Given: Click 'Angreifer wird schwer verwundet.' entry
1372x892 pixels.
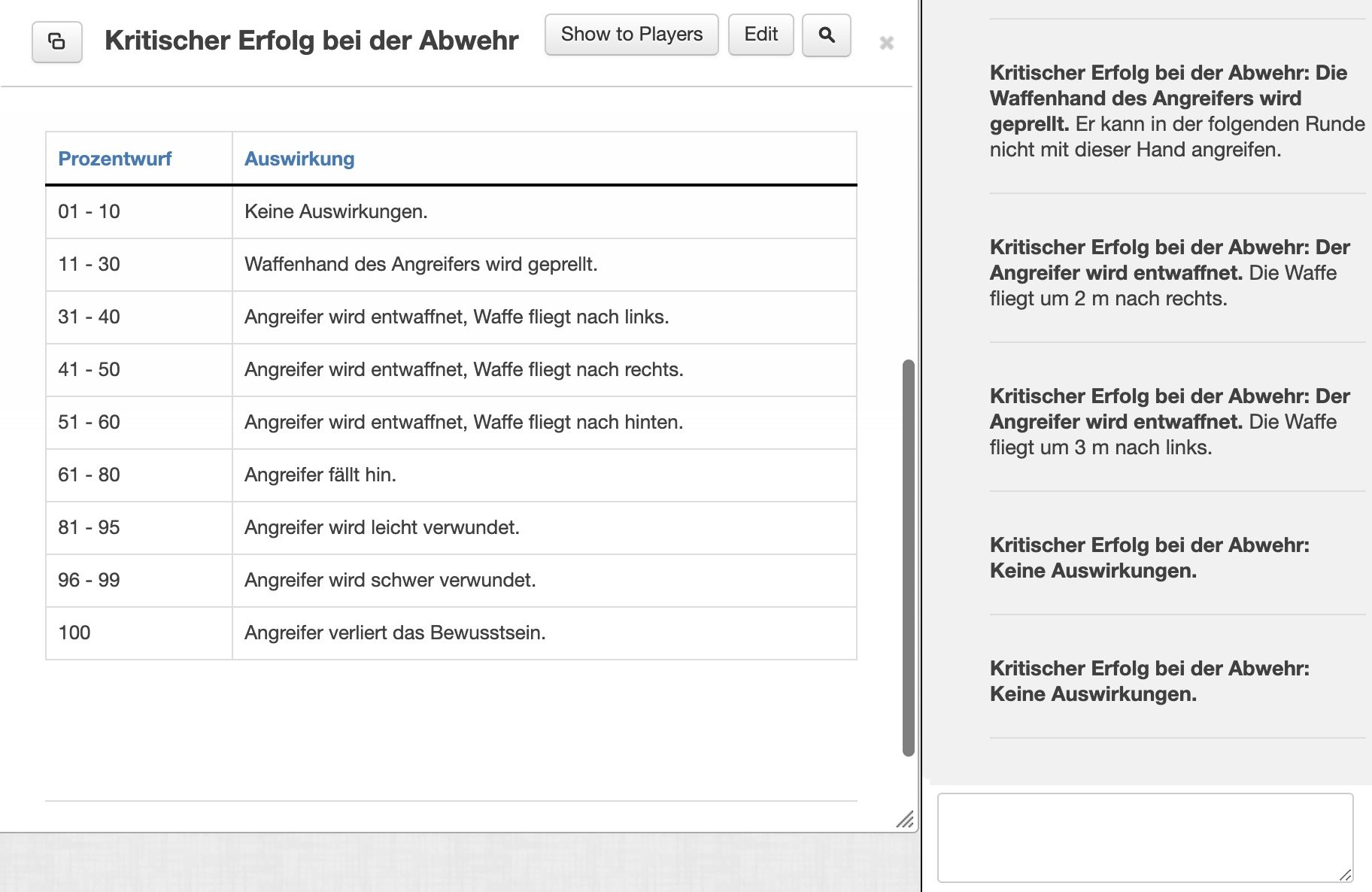Looking at the screenshot, I should click(390, 581).
